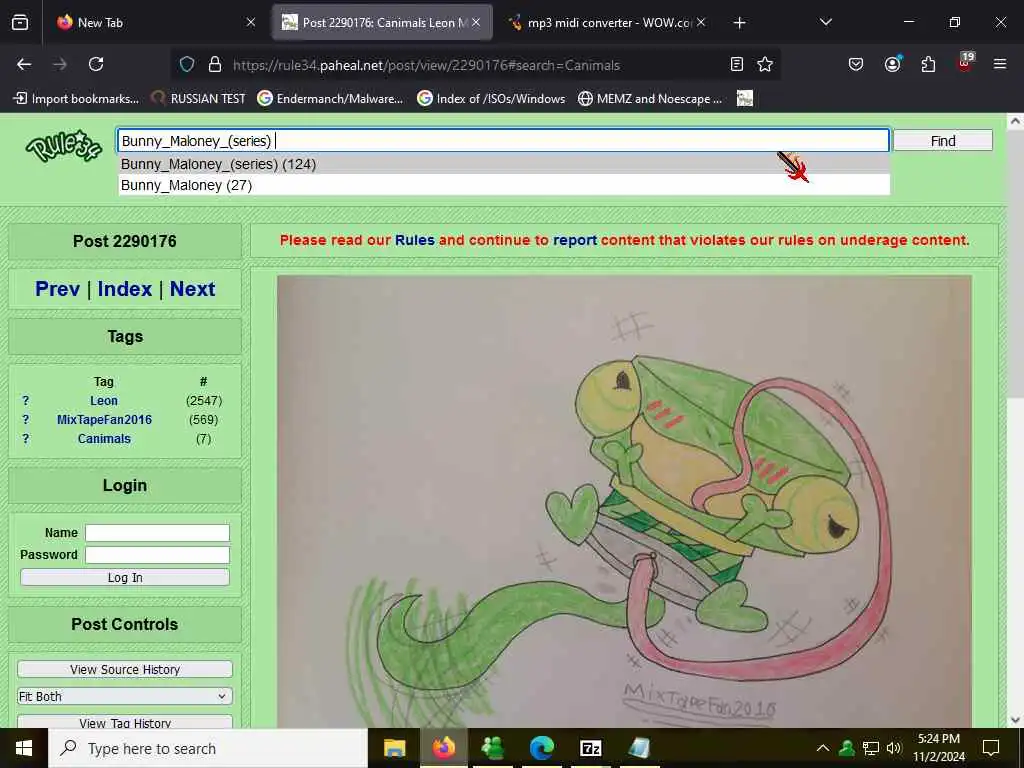Viewport: 1024px width, 768px height.
Task: Show site security info via the padlock
Action: 215,64
